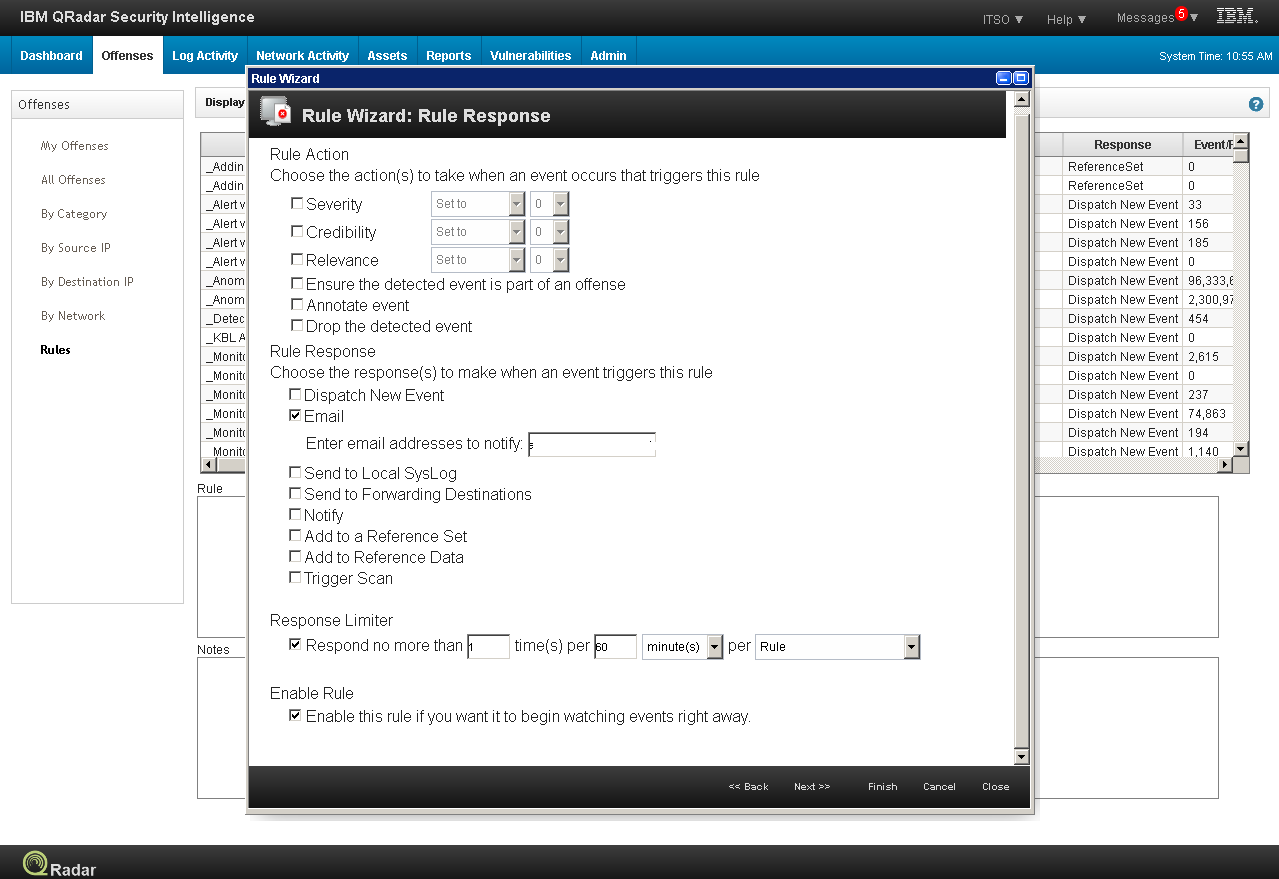Click the Finish button
The width and height of the screenshot is (1279, 879).
[882, 786]
